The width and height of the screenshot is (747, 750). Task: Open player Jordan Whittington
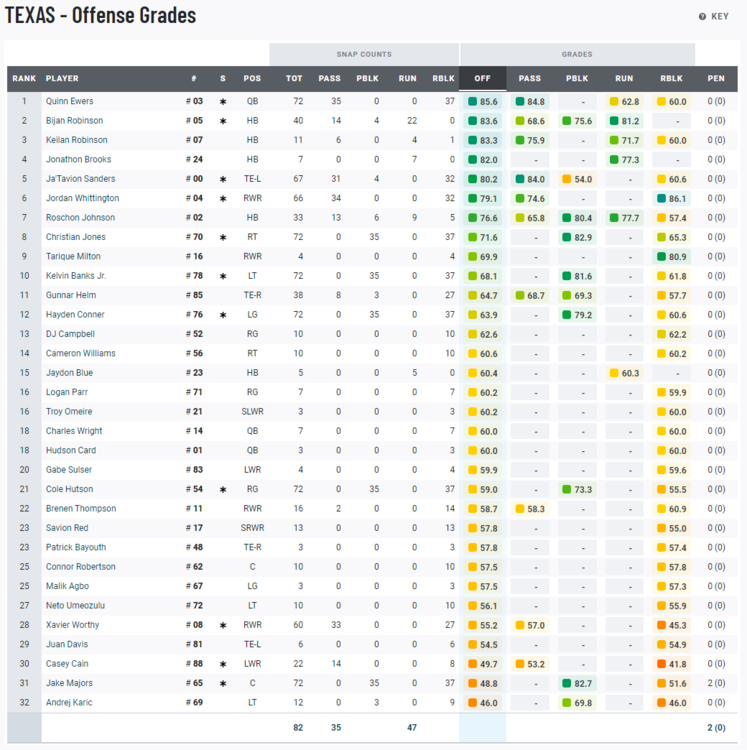coord(82,199)
